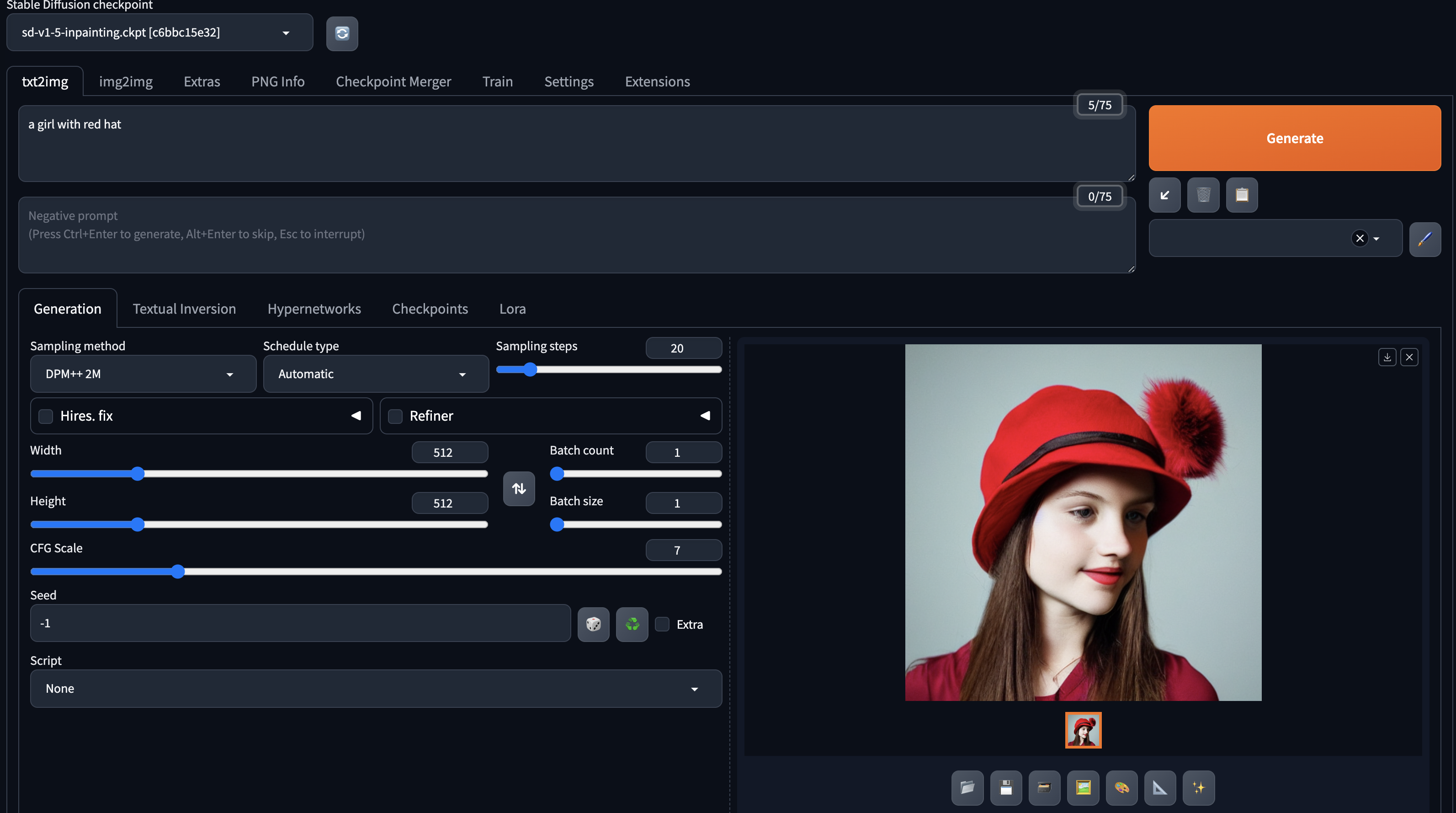Click the paintbrush edit styles icon

(1424, 239)
